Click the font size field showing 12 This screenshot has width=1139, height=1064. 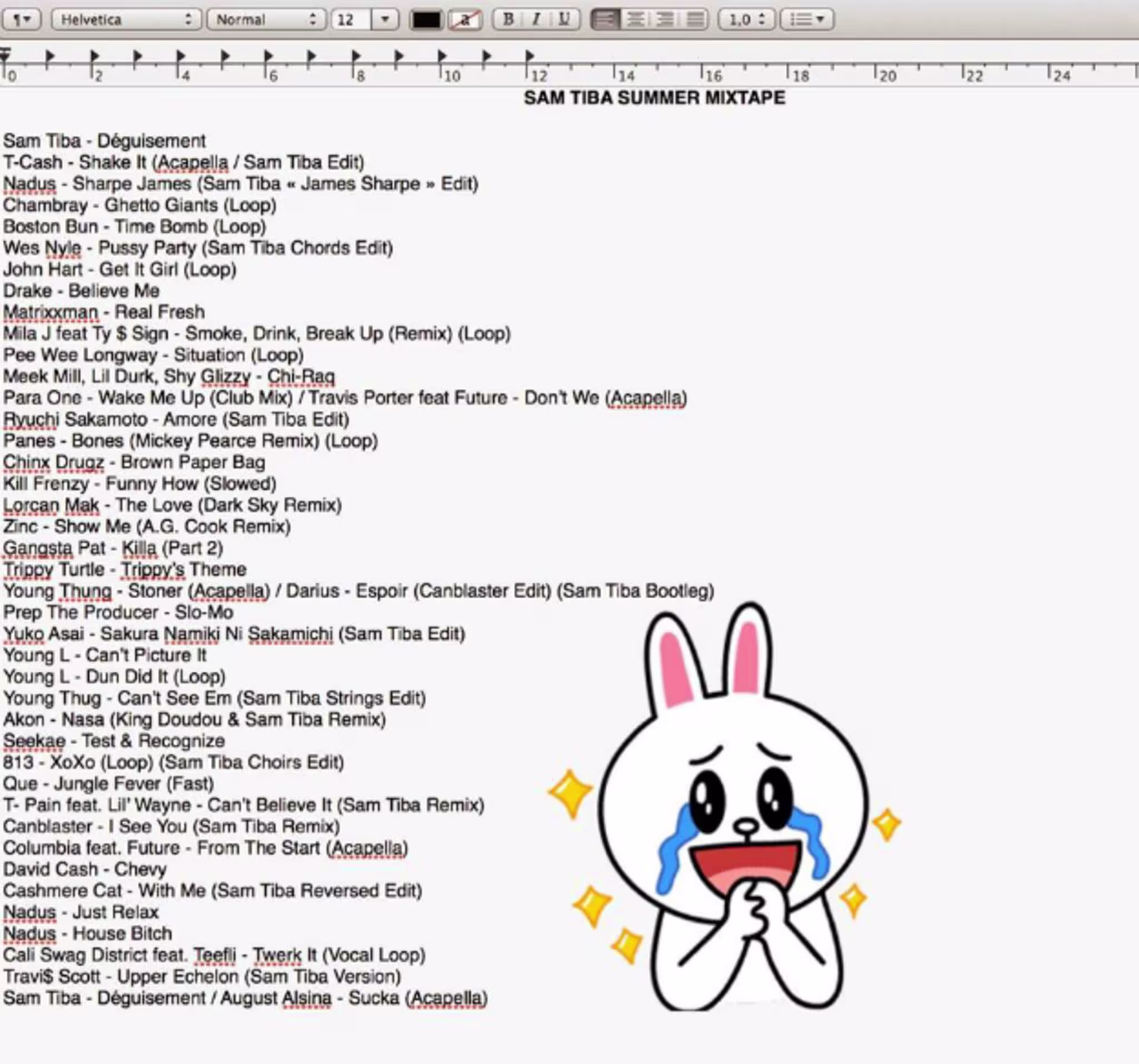(x=351, y=19)
